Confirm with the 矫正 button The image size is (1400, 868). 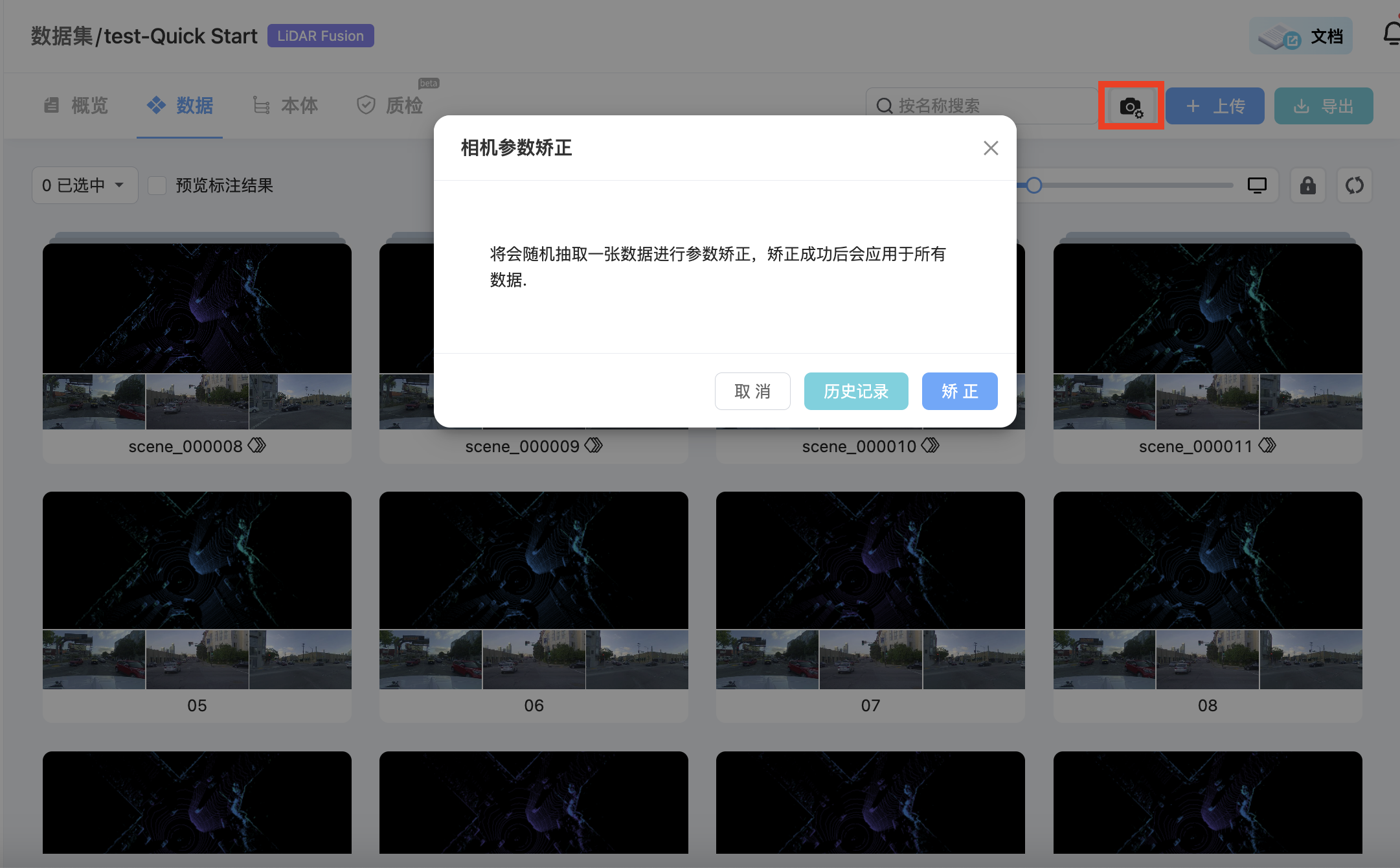pyautogui.click(x=960, y=391)
